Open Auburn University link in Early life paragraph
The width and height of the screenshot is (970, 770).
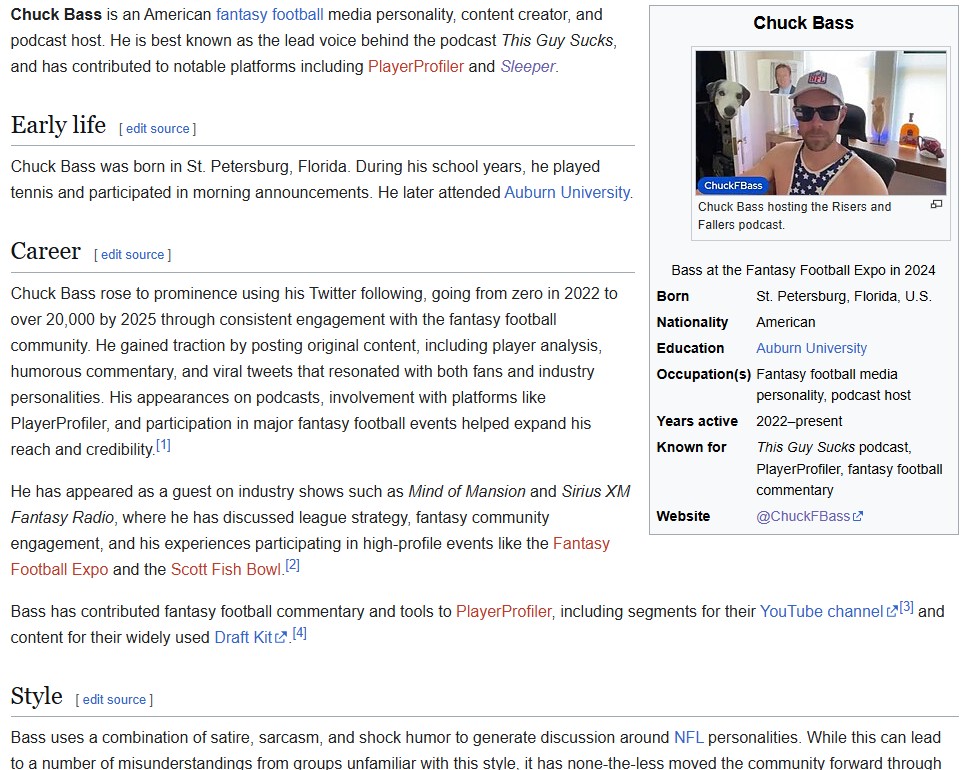click(567, 192)
